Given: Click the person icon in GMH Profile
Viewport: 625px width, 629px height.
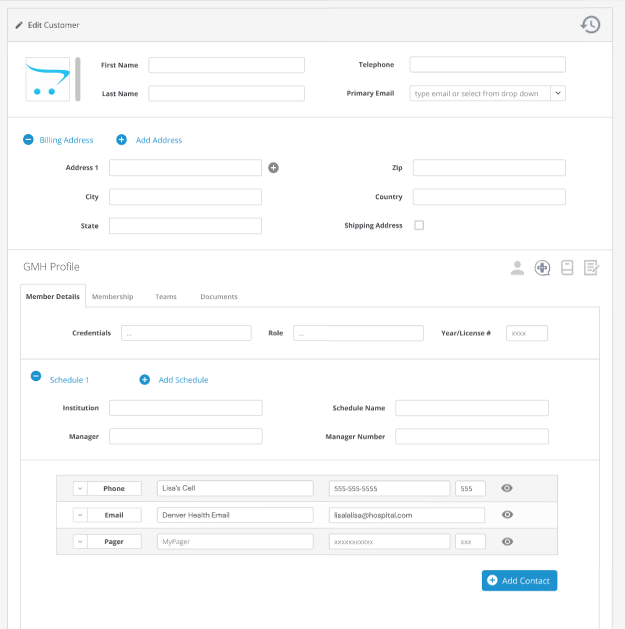Looking at the screenshot, I should [517, 268].
